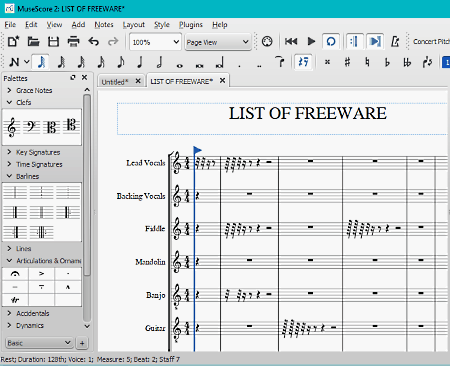Apply natural accidental
This screenshot has width=450, height=366.
pyautogui.click(x=367, y=62)
